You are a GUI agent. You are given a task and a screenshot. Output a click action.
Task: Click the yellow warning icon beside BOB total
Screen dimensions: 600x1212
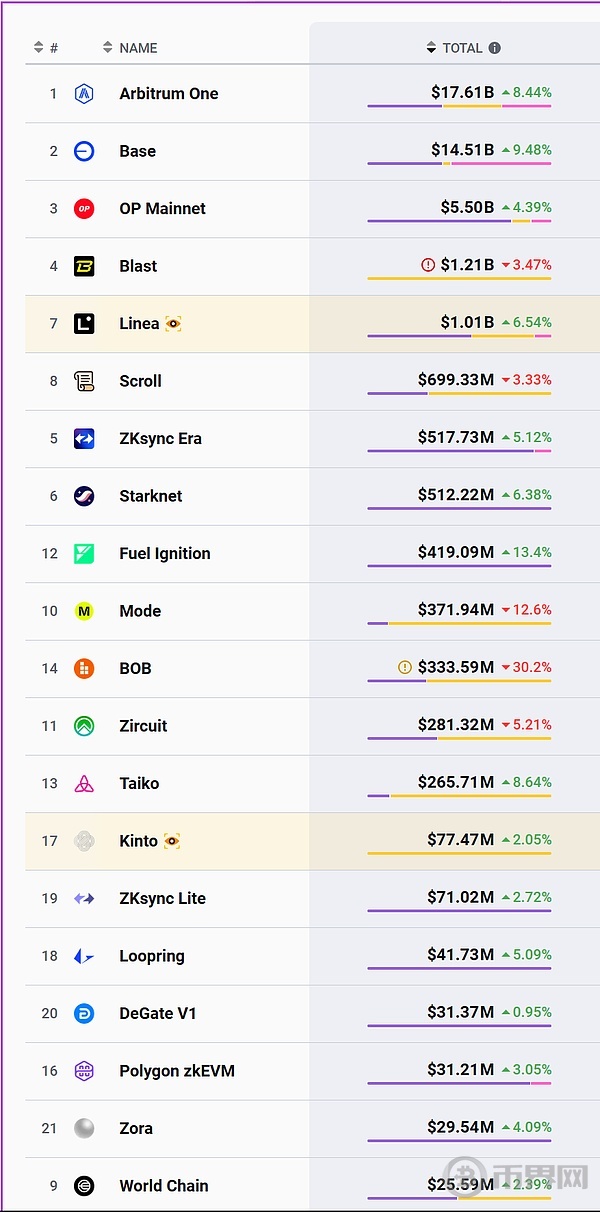pyautogui.click(x=405, y=667)
